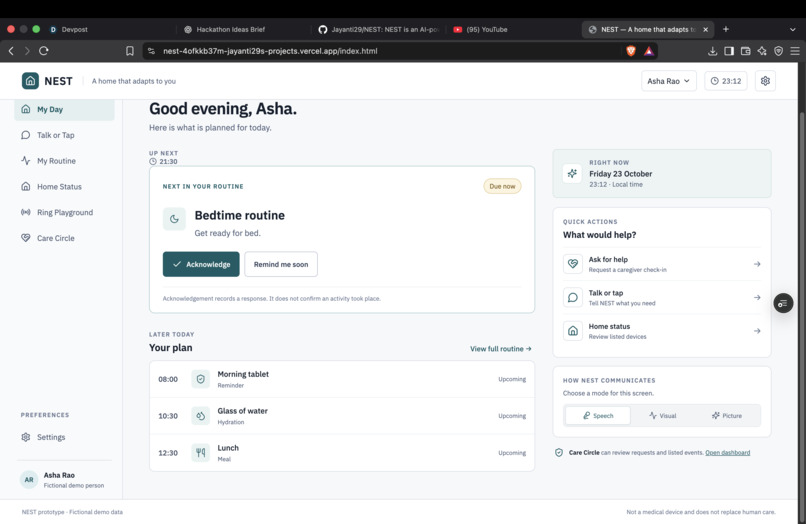Open View full routine link
Screen dimensions: 806x524
coord(501,349)
